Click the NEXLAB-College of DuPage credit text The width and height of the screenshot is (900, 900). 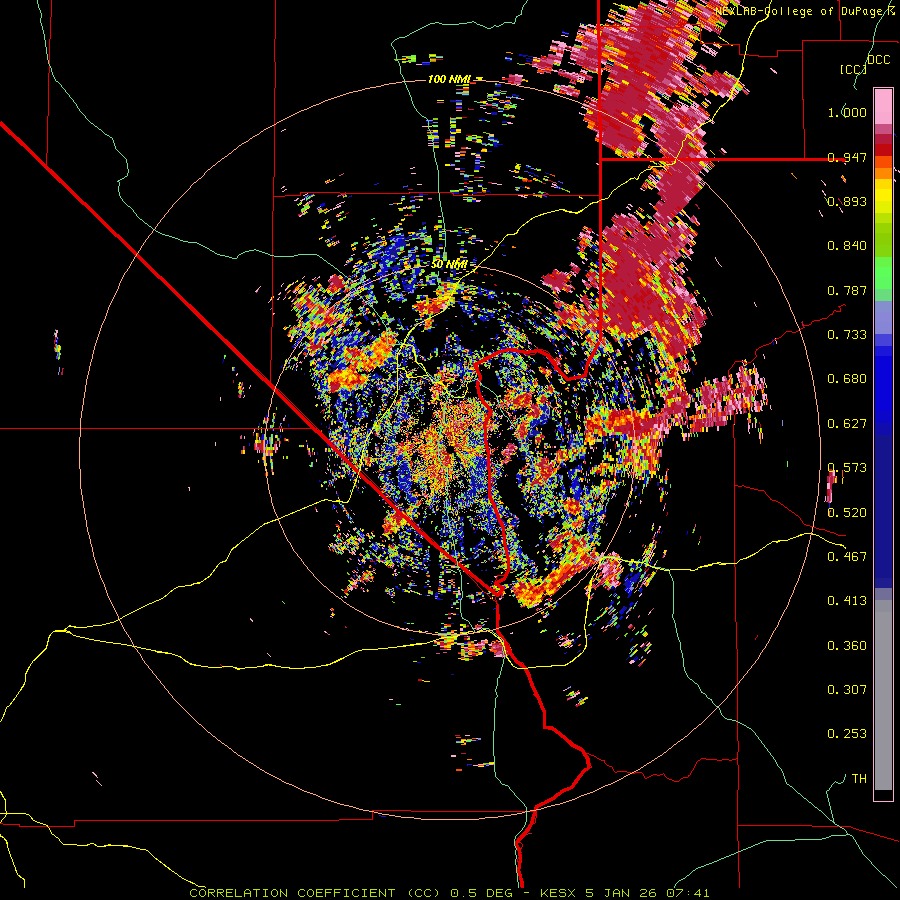point(802,11)
